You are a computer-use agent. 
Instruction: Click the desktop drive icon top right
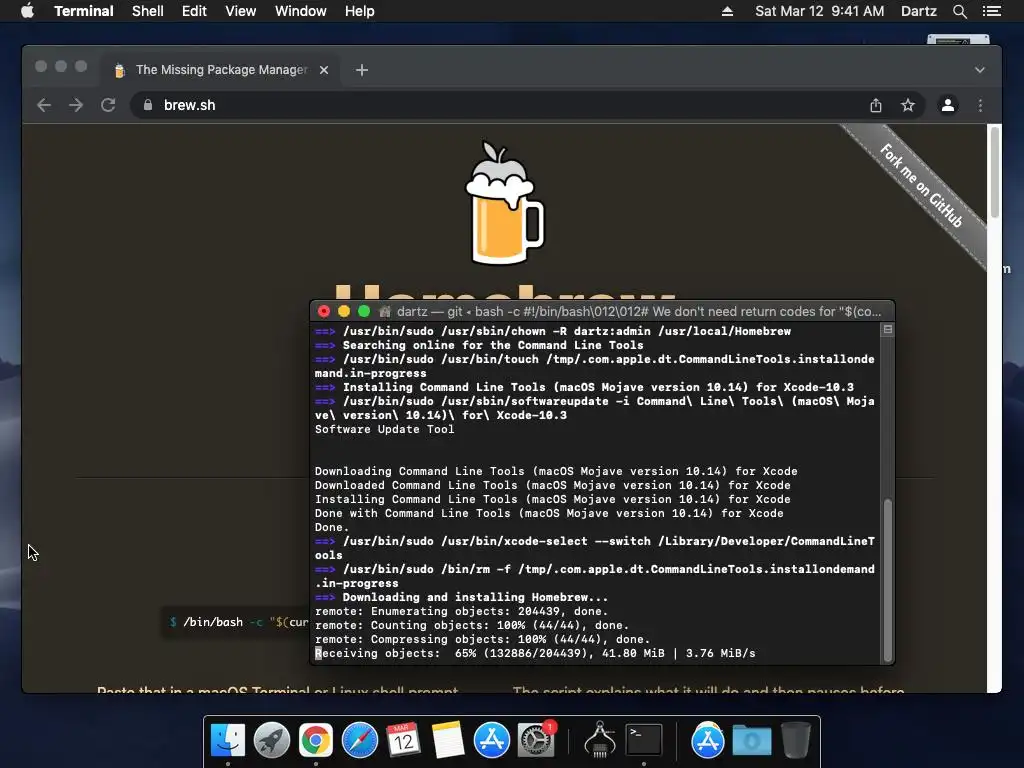[x=959, y=40]
